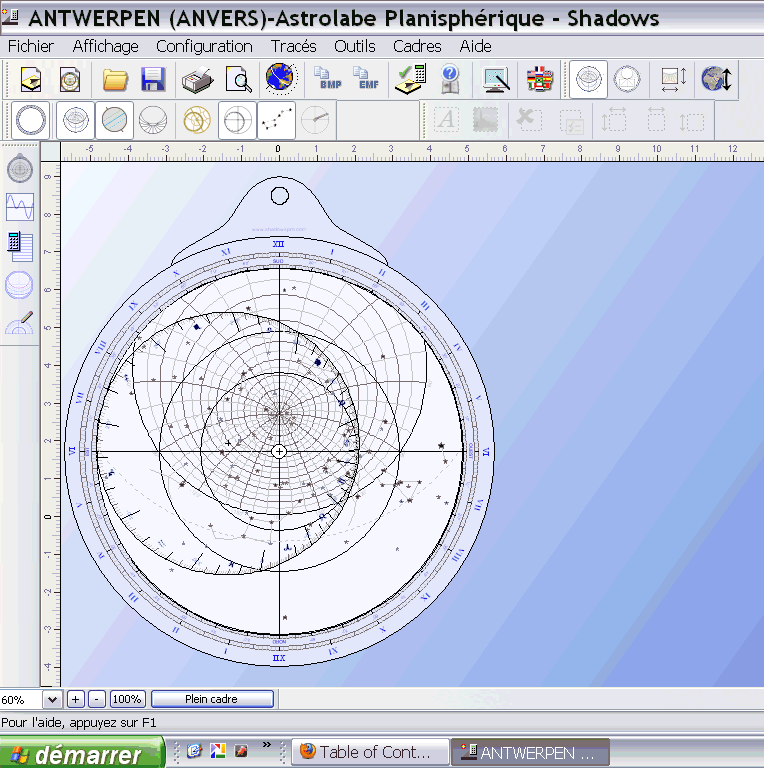Reset zoom with the 100% button

tap(127, 699)
